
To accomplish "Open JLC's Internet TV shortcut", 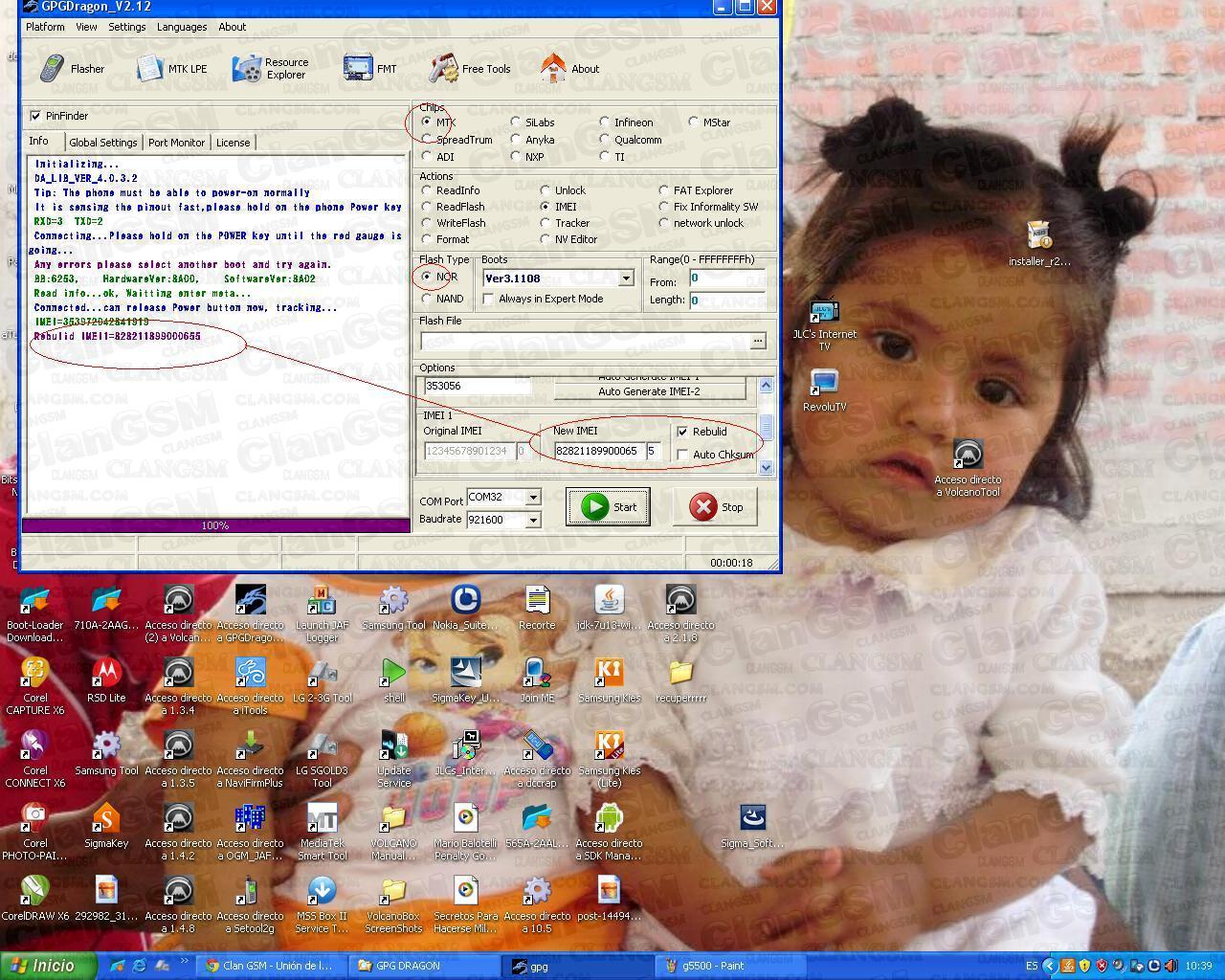I will click(x=824, y=325).
